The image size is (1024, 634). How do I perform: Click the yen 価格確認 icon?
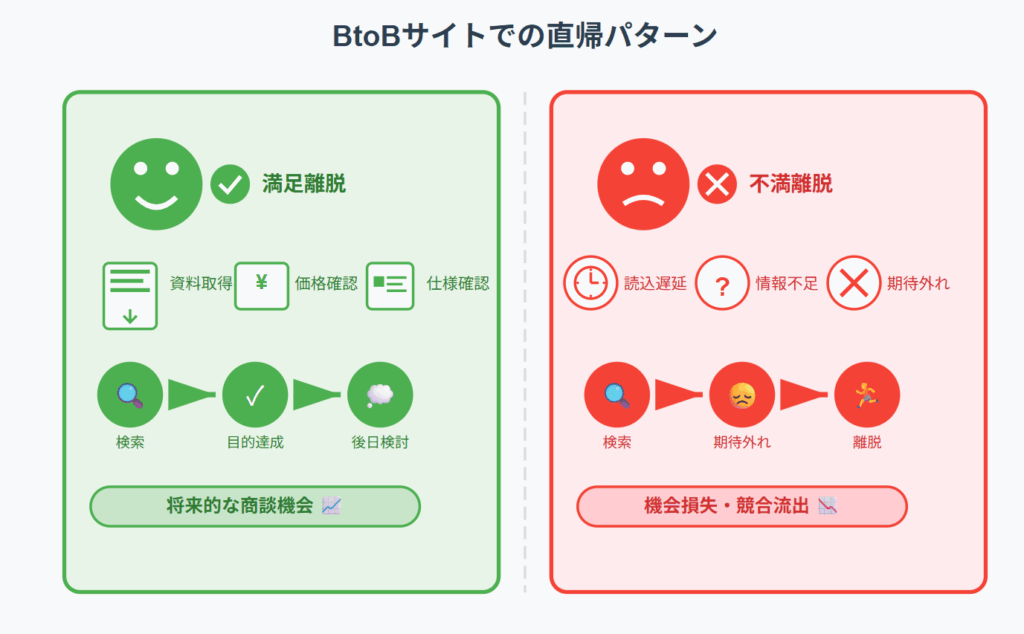tap(262, 285)
